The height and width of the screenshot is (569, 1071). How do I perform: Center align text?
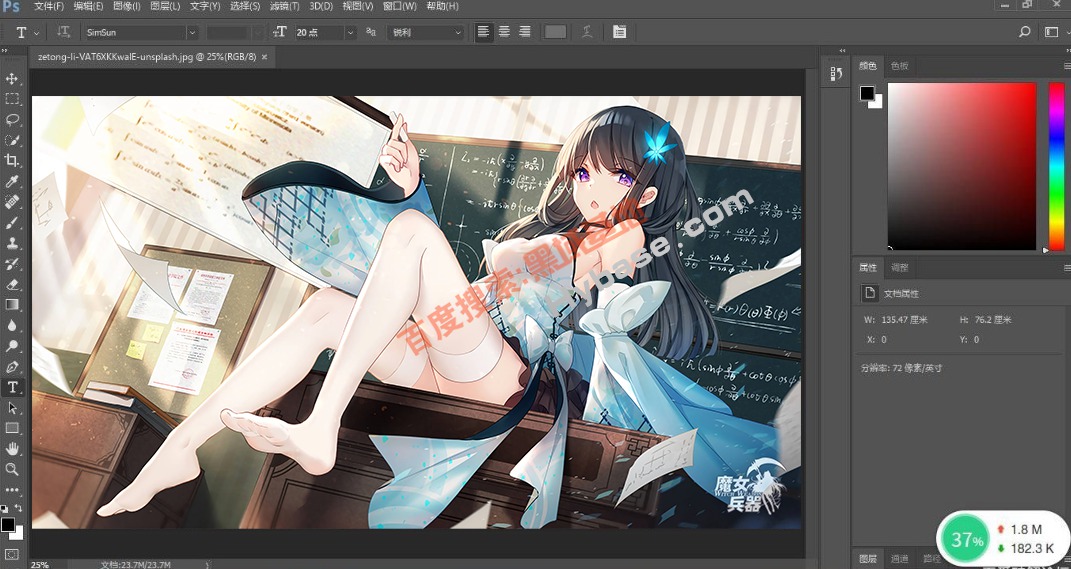[504, 32]
